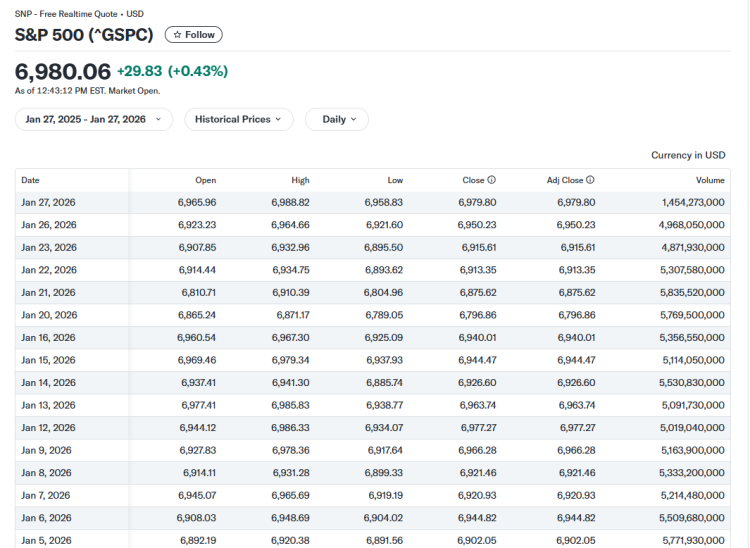This screenshot has width=750, height=548.
Task: Click the Currency in USD label
Action: coord(687,155)
